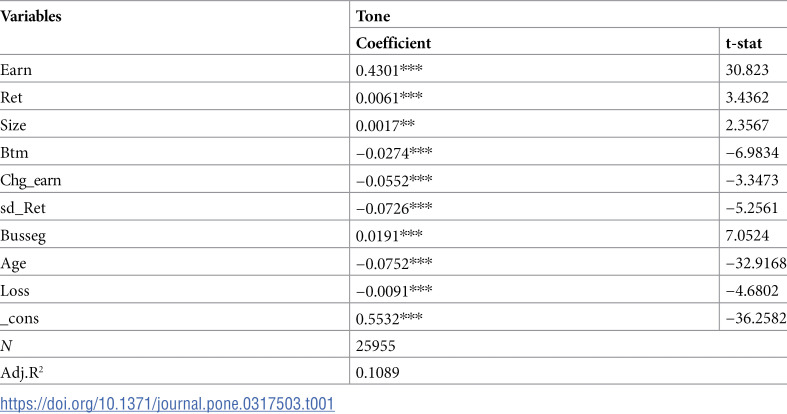Click the Coefficient subheader
The width and height of the screenshot is (787, 414).
(x=394, y=43)
